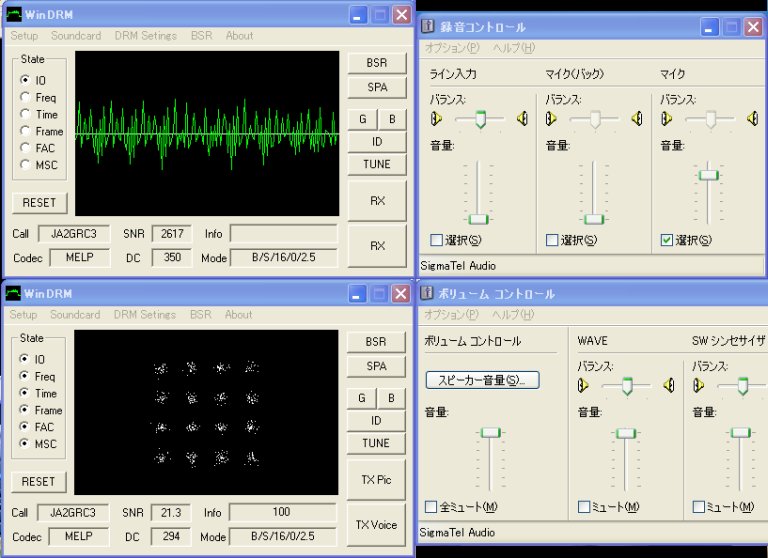Image resolution: width=768 pixels, height=558 pixels.
Task: Click Mode field in upper WinDRM window
Action: (284, 258)
